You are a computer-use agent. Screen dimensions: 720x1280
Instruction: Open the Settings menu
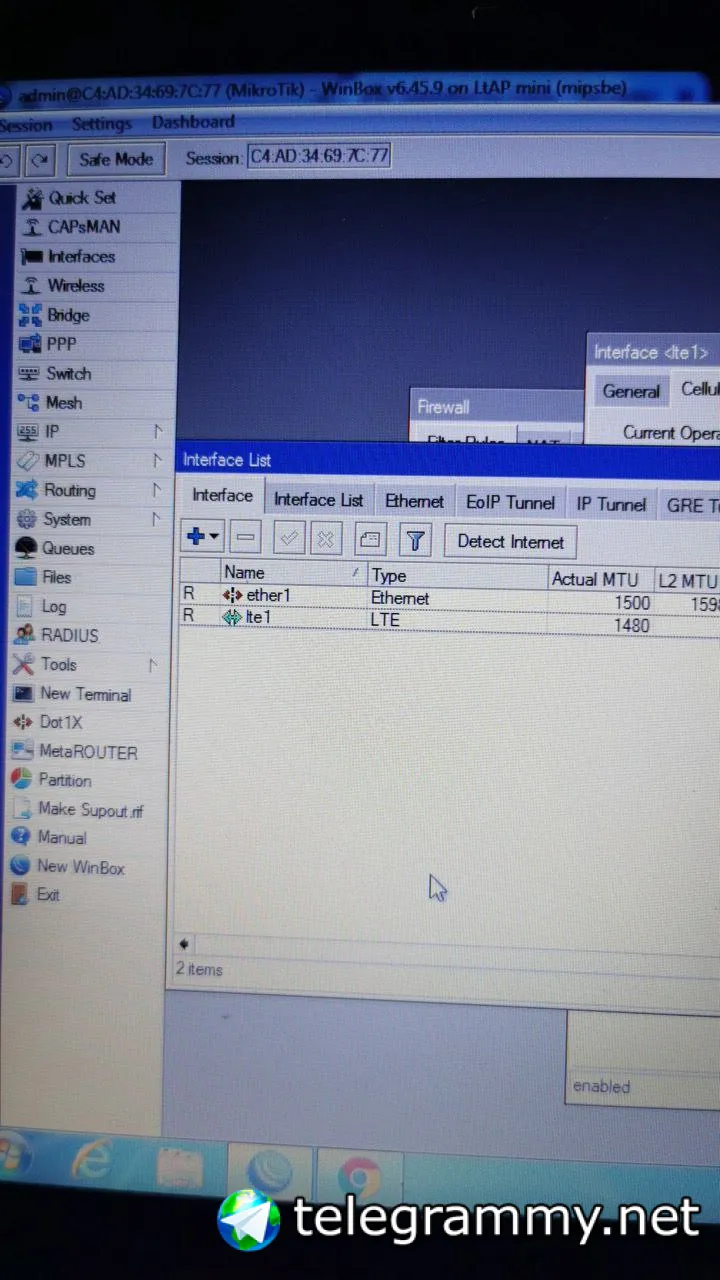tap(101, 124)
